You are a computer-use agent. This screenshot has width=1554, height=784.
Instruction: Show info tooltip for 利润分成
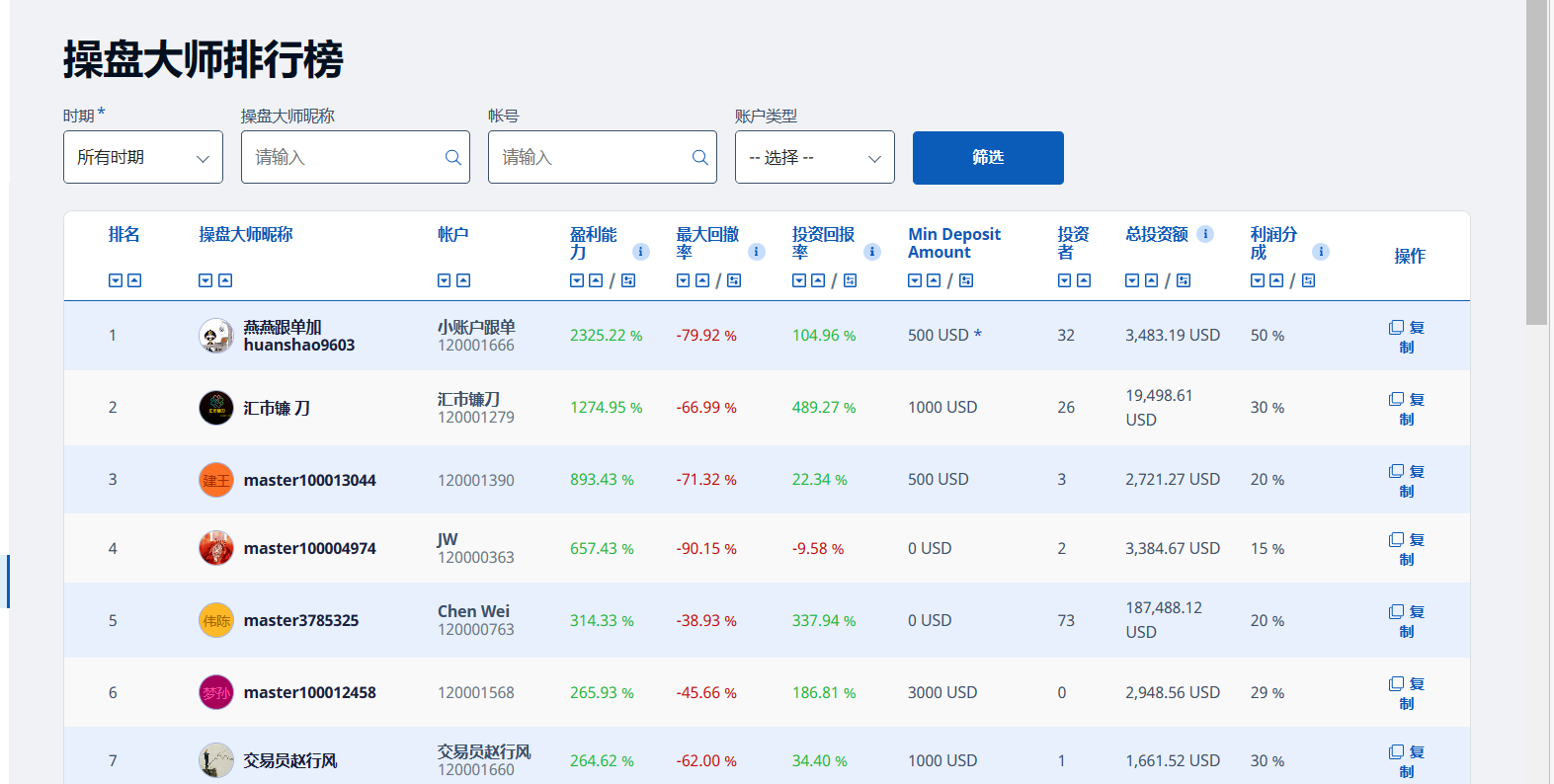(x=1321, y=252)
